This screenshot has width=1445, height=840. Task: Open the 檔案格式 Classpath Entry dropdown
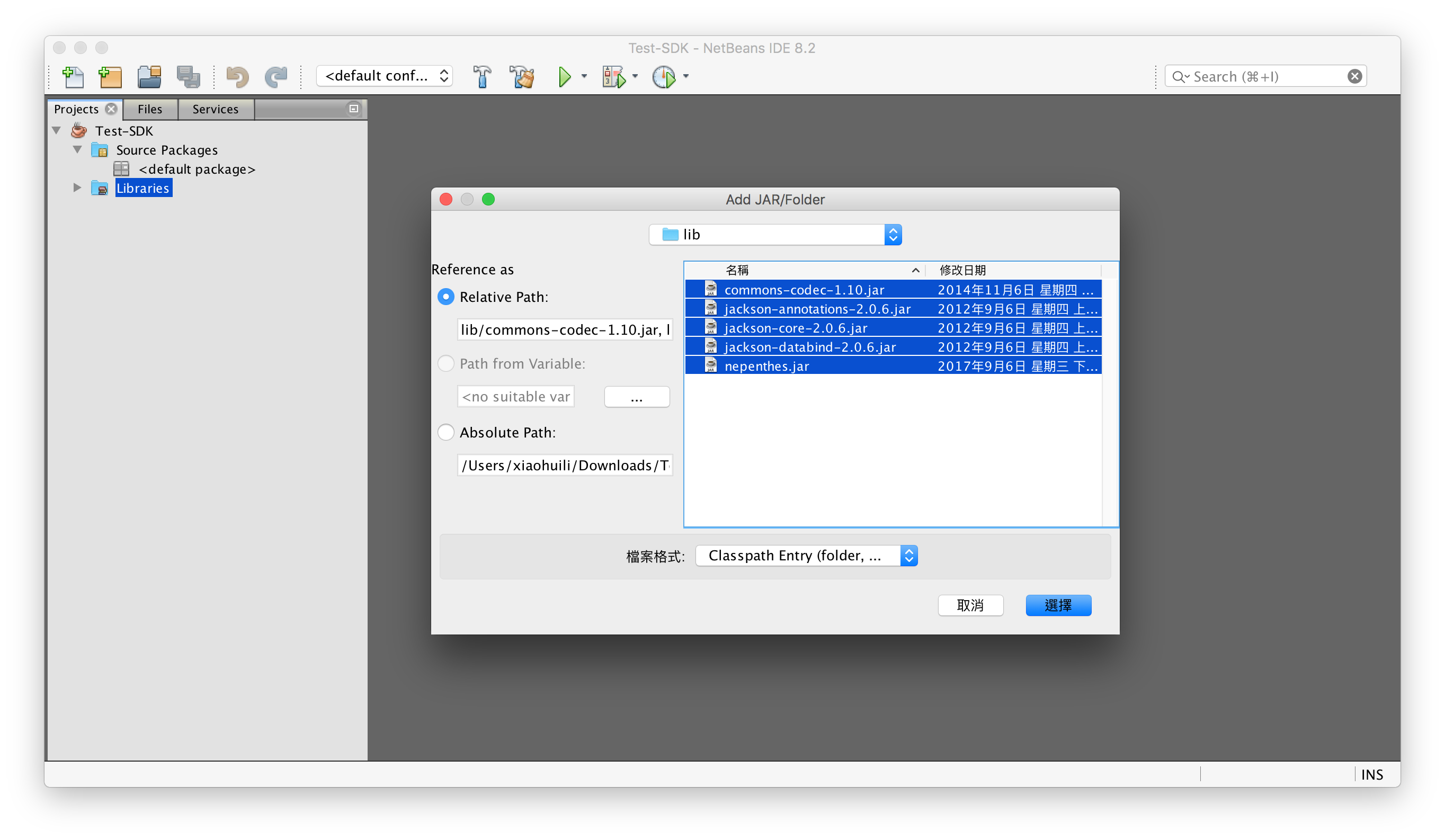click(x=806, y=555)
